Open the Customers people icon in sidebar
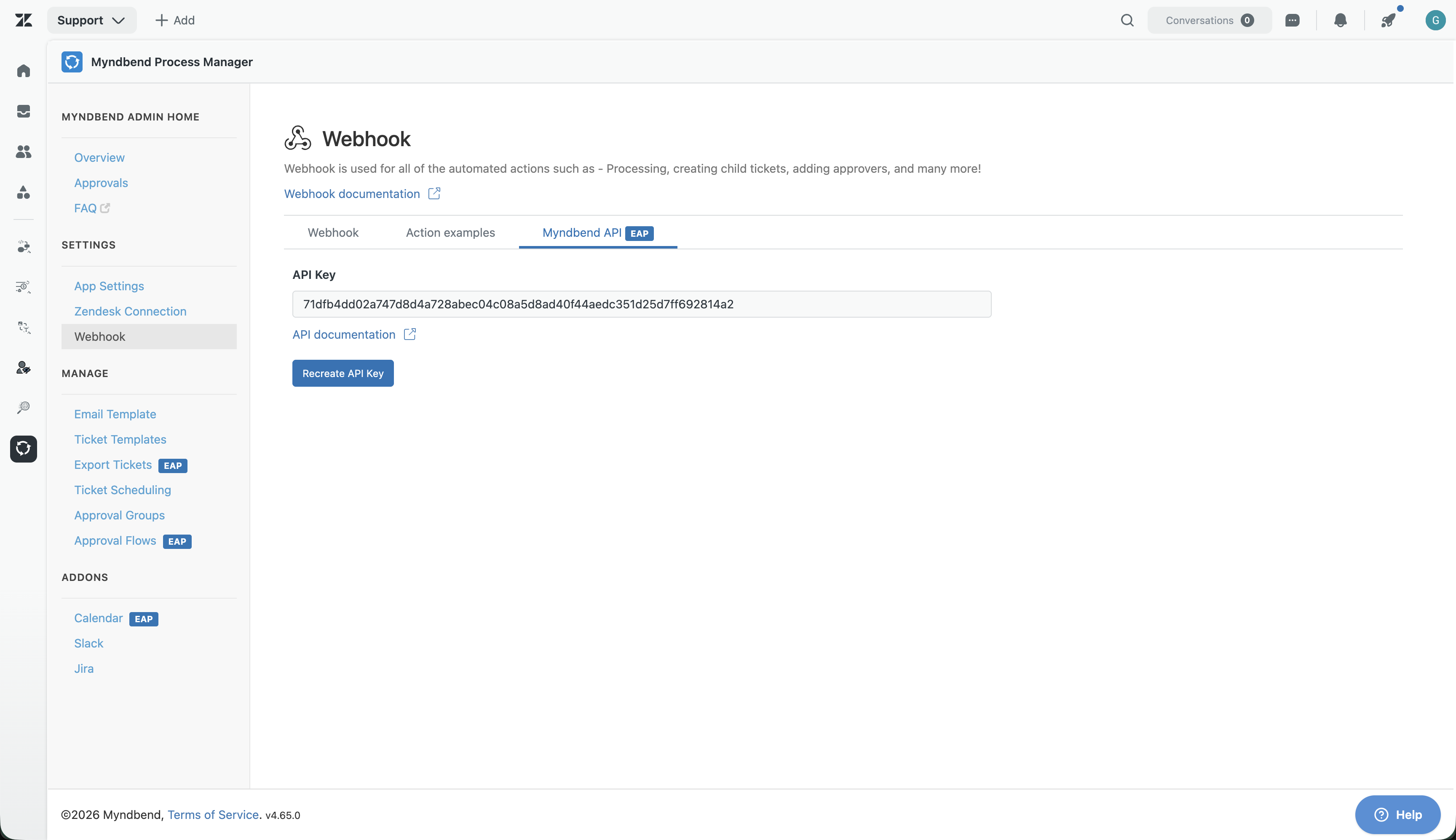 click(x=24, y=152)
